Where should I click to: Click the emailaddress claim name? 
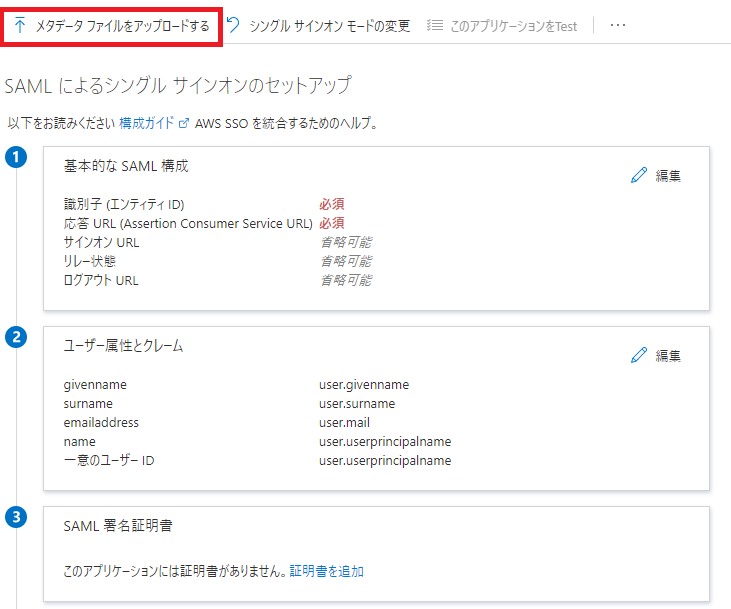tap(101, 422)
